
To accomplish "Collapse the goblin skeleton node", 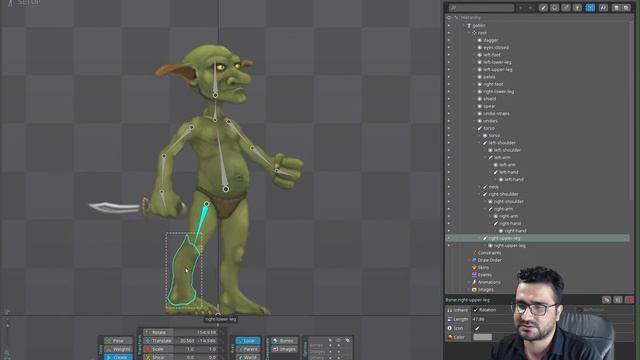I will click(x=464, y=25).
